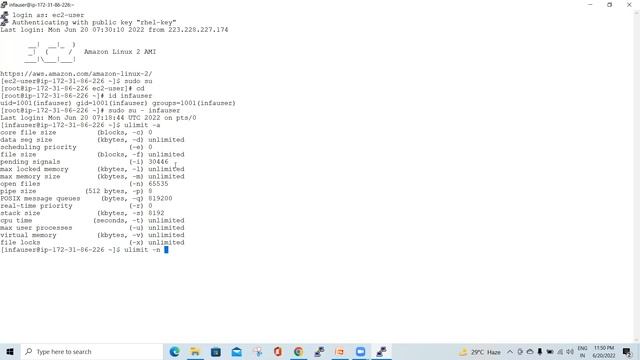640x360 pixels.
Task: Switch to the active PuTTY session taskbar icon
Action: 381,352
